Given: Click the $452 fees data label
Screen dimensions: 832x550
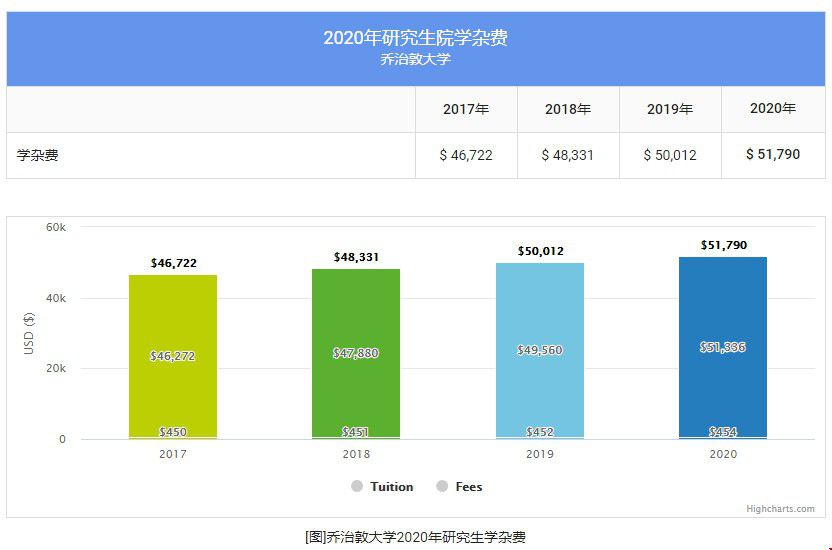Looking at the screenshot, I should 540,432.
